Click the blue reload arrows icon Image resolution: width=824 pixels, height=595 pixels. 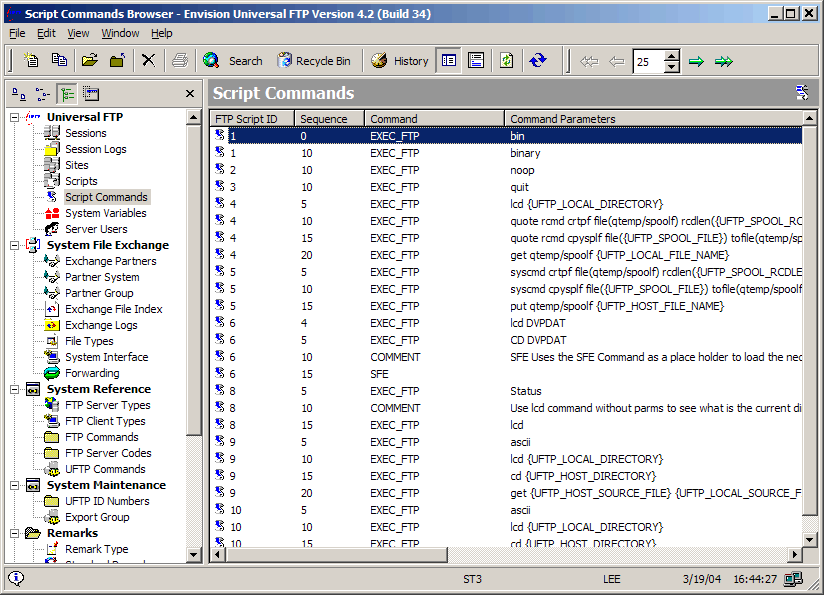pos(538,61)
